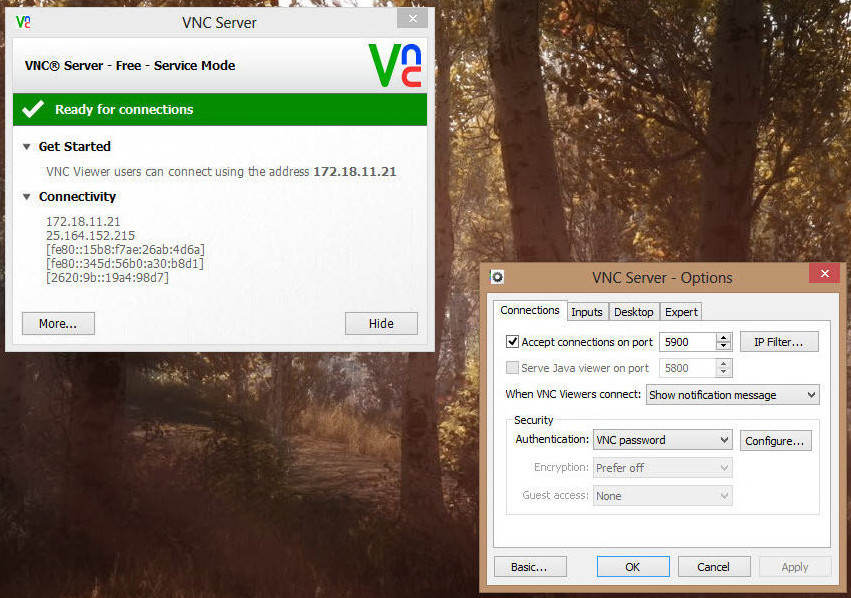
Task: Switch to the Desktop tab
Action: pos(633,312)
